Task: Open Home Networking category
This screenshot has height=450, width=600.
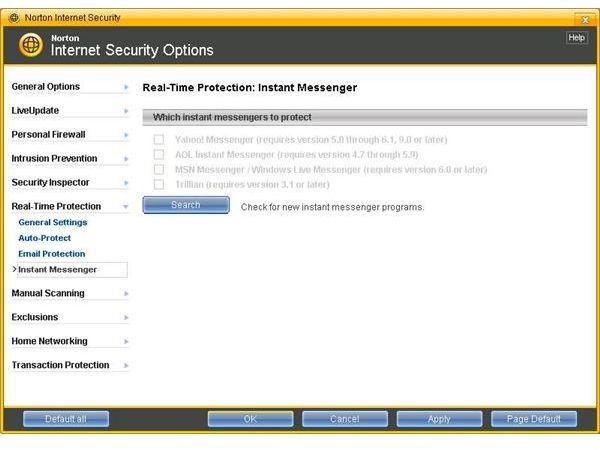Action: tap(49, 341)
